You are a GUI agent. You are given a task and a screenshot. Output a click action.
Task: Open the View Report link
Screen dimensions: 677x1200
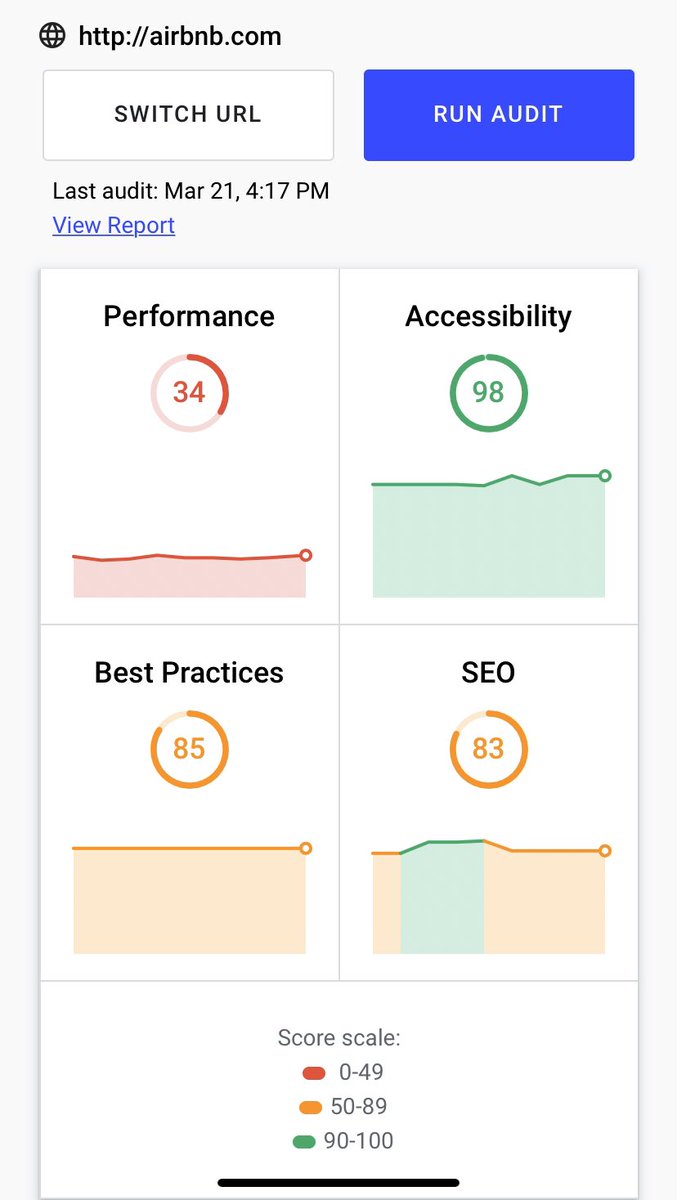pos(114,225)
